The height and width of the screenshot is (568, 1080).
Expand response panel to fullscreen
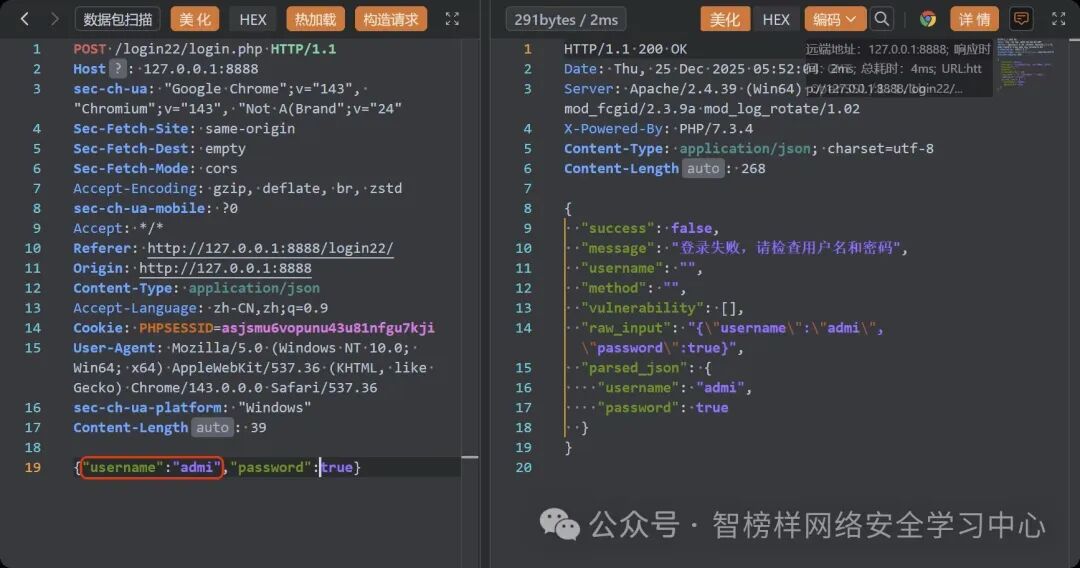(x=1059, y=19)
